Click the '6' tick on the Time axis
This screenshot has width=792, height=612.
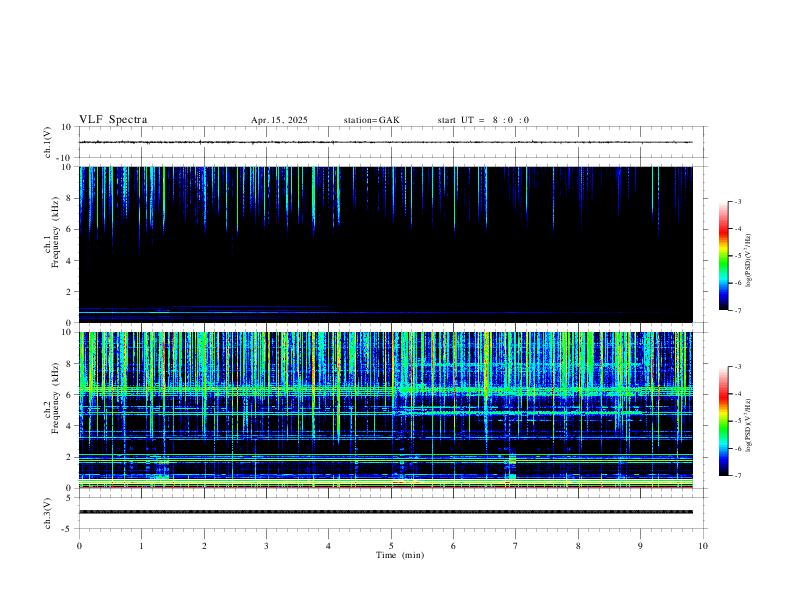(454, 546)
